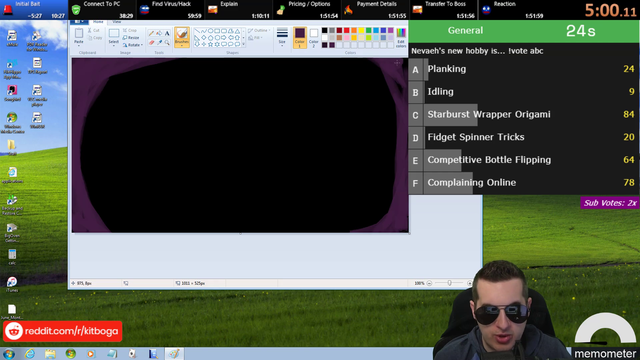Click the Paste clipboard icon
The height and width of the screenshot is (360, 640).
pyautogui.click(x=79, y=33)
